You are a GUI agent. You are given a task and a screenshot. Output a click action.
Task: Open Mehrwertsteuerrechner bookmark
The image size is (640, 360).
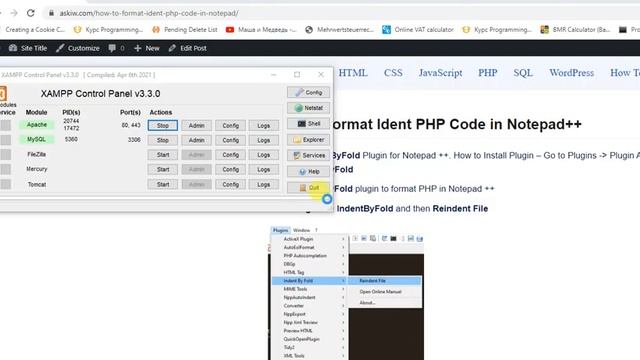click(339, 30)
